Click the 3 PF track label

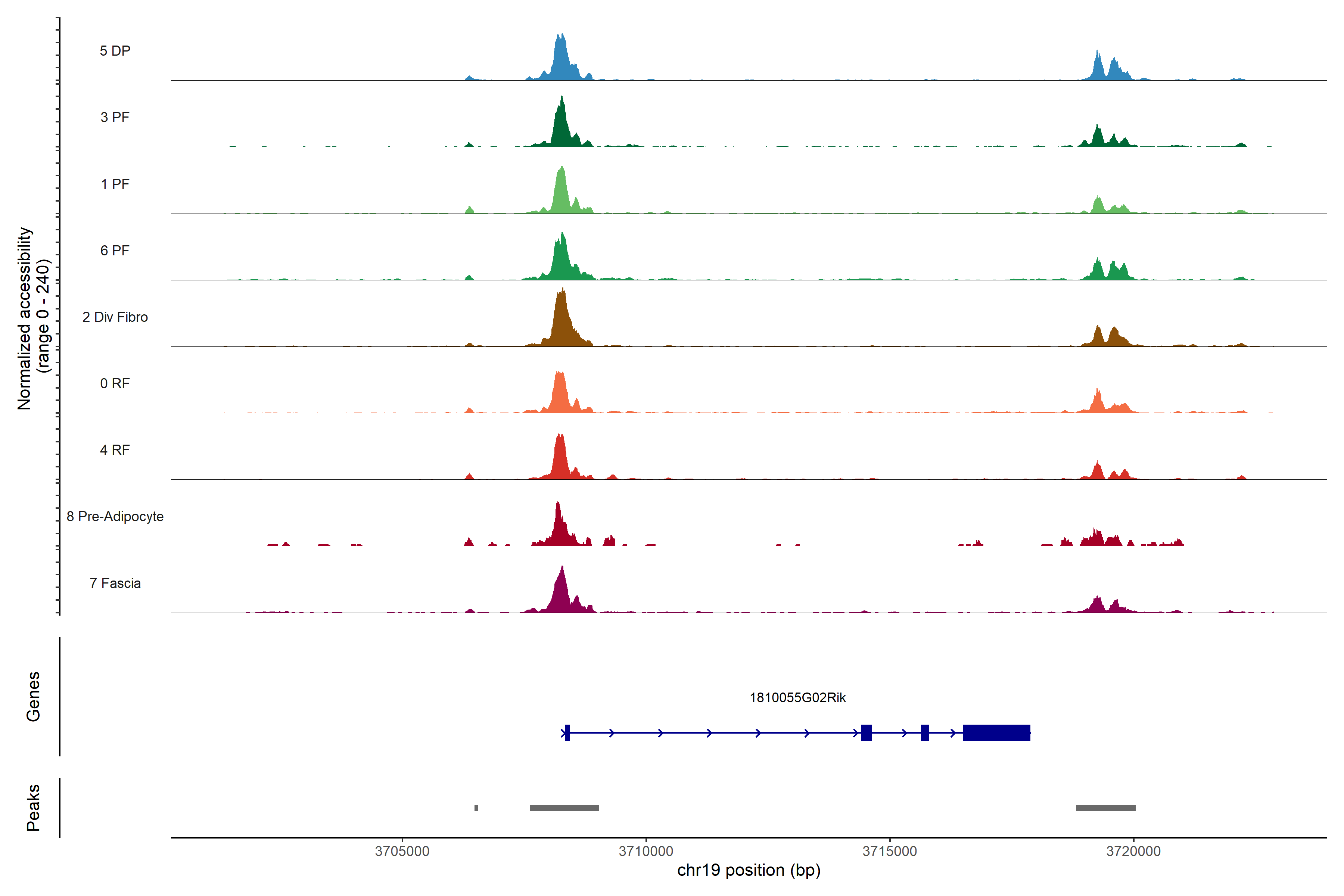pyautogui.click(x=115, y=117)
